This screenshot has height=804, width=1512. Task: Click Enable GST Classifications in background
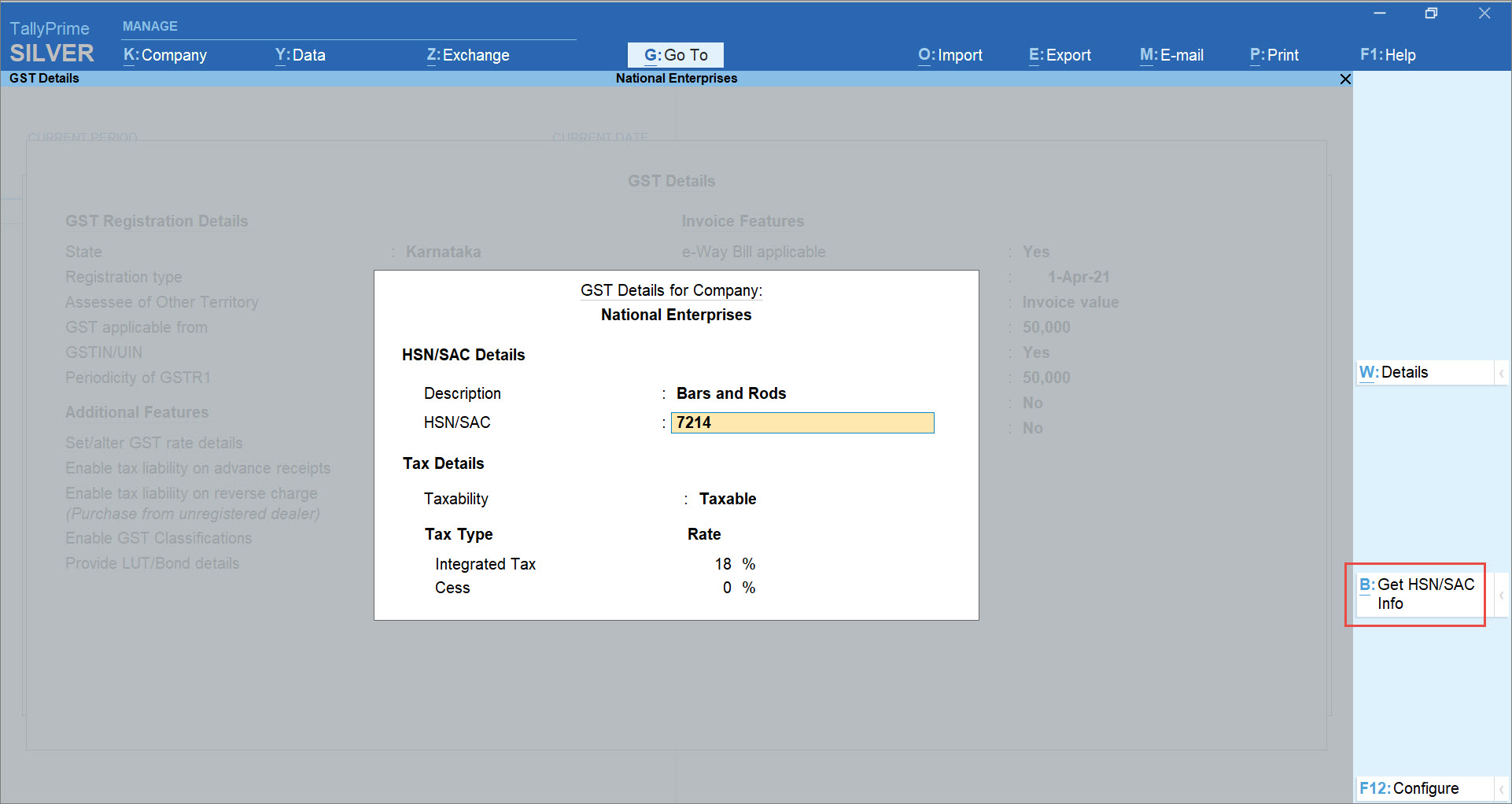pos(159,538)
